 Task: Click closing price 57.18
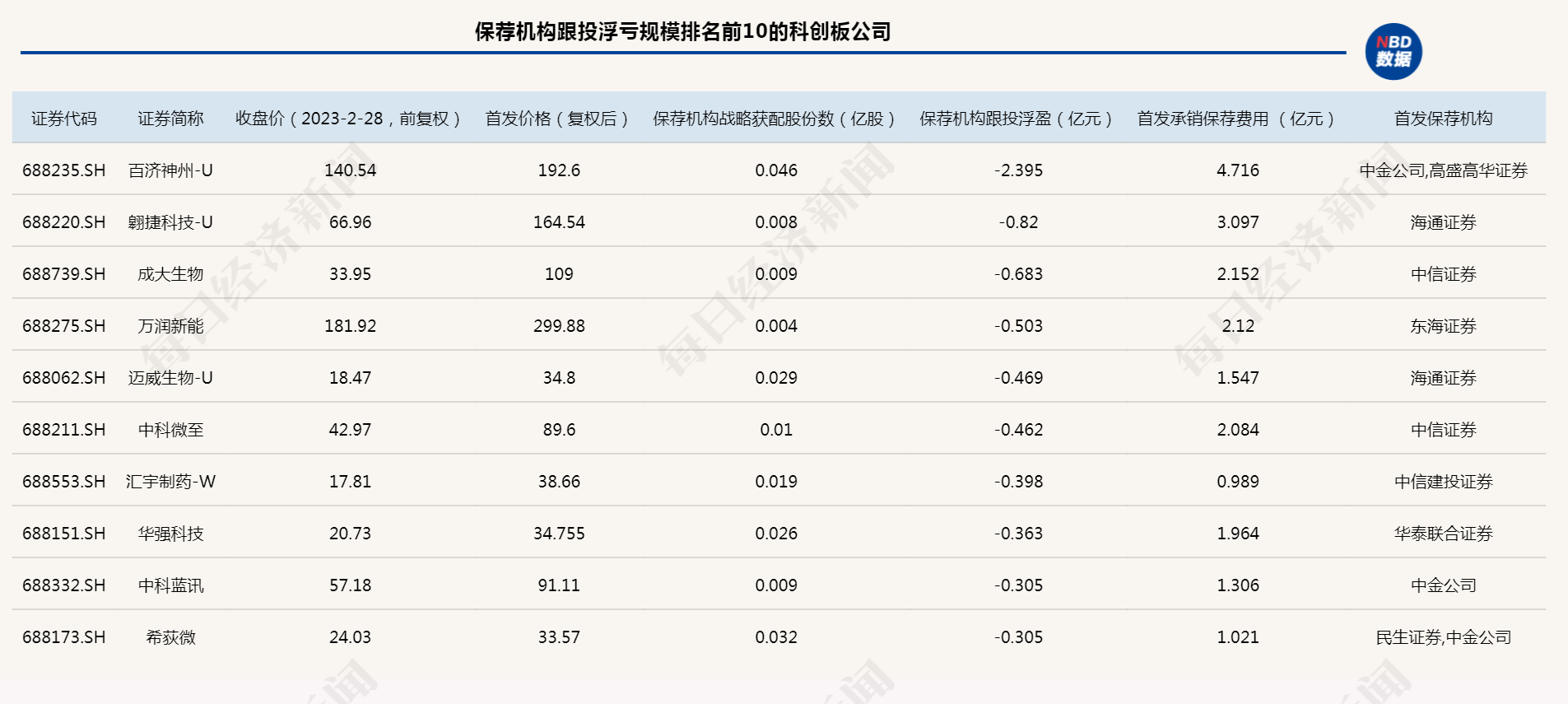tap(350, 585)
